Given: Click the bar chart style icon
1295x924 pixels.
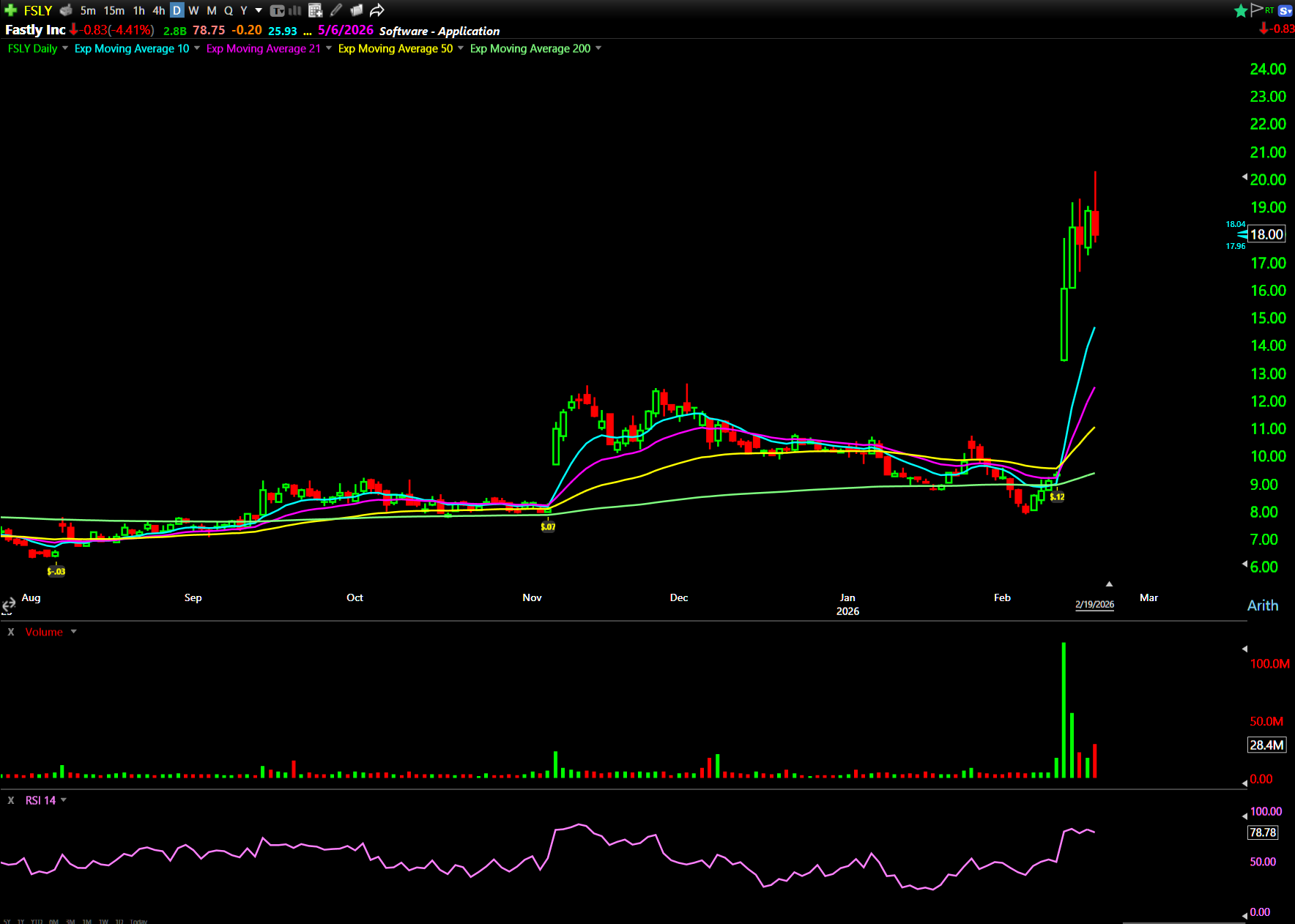Looking at the screenshot, I should (295, 10).
